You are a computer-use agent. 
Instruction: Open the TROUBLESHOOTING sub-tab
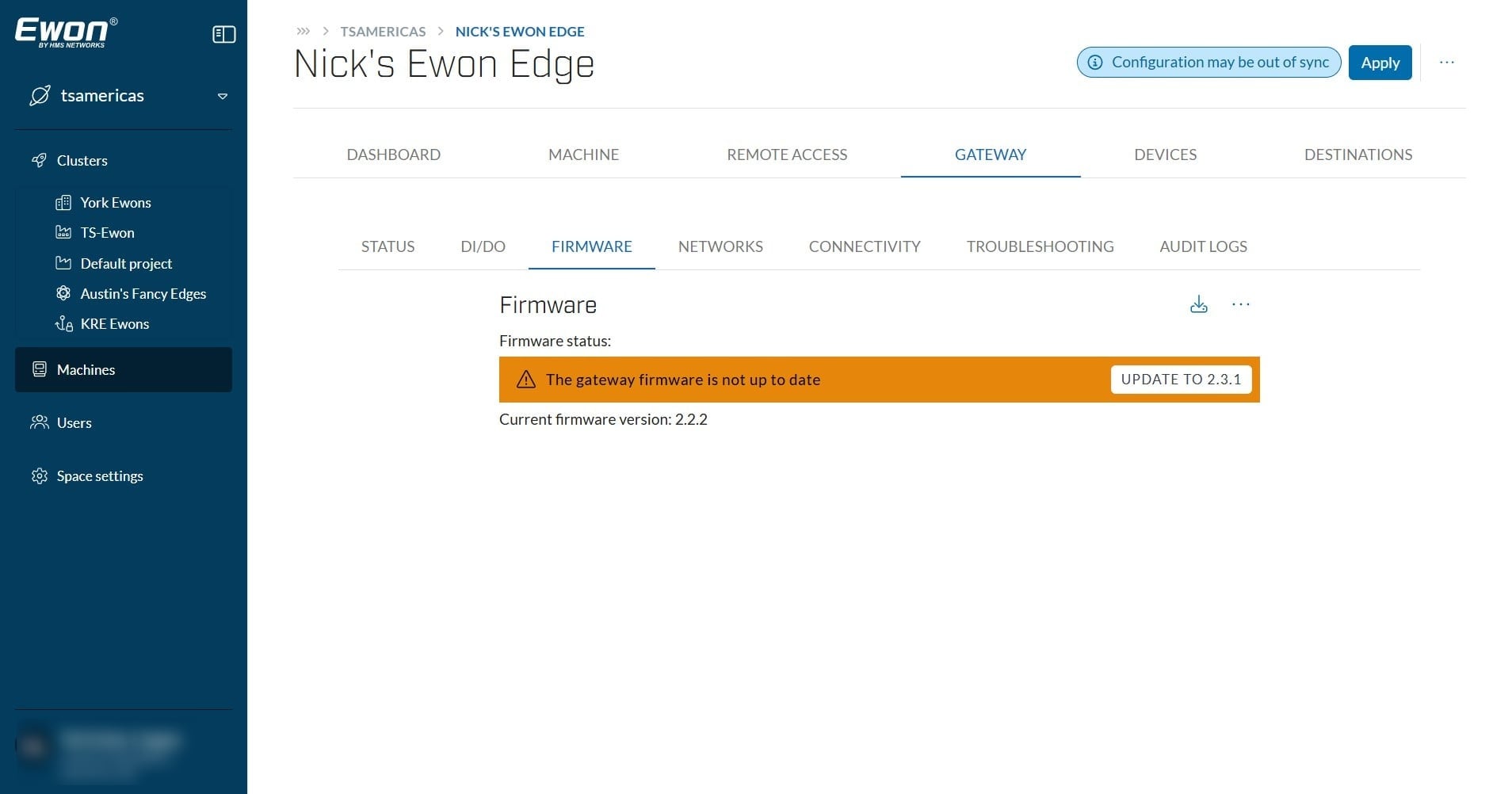(x=1040, y=246)
